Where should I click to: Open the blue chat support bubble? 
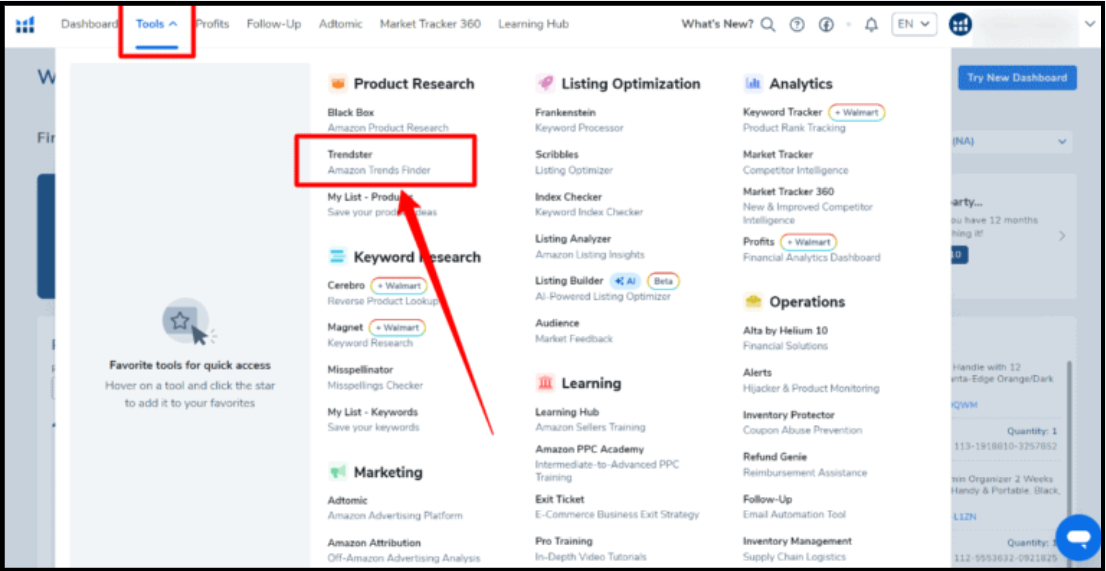[1078, 538]
